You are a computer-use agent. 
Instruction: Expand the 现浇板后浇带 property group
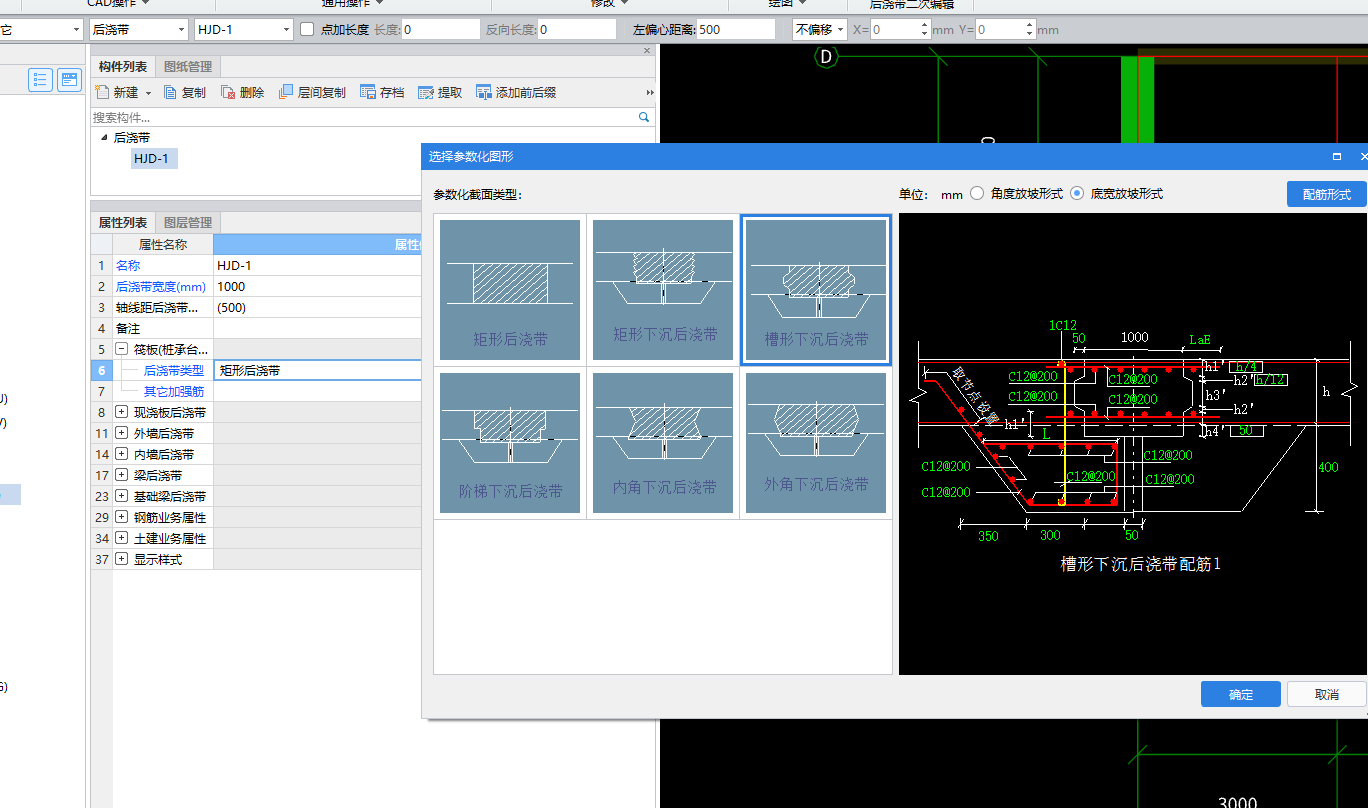point(122,412)
